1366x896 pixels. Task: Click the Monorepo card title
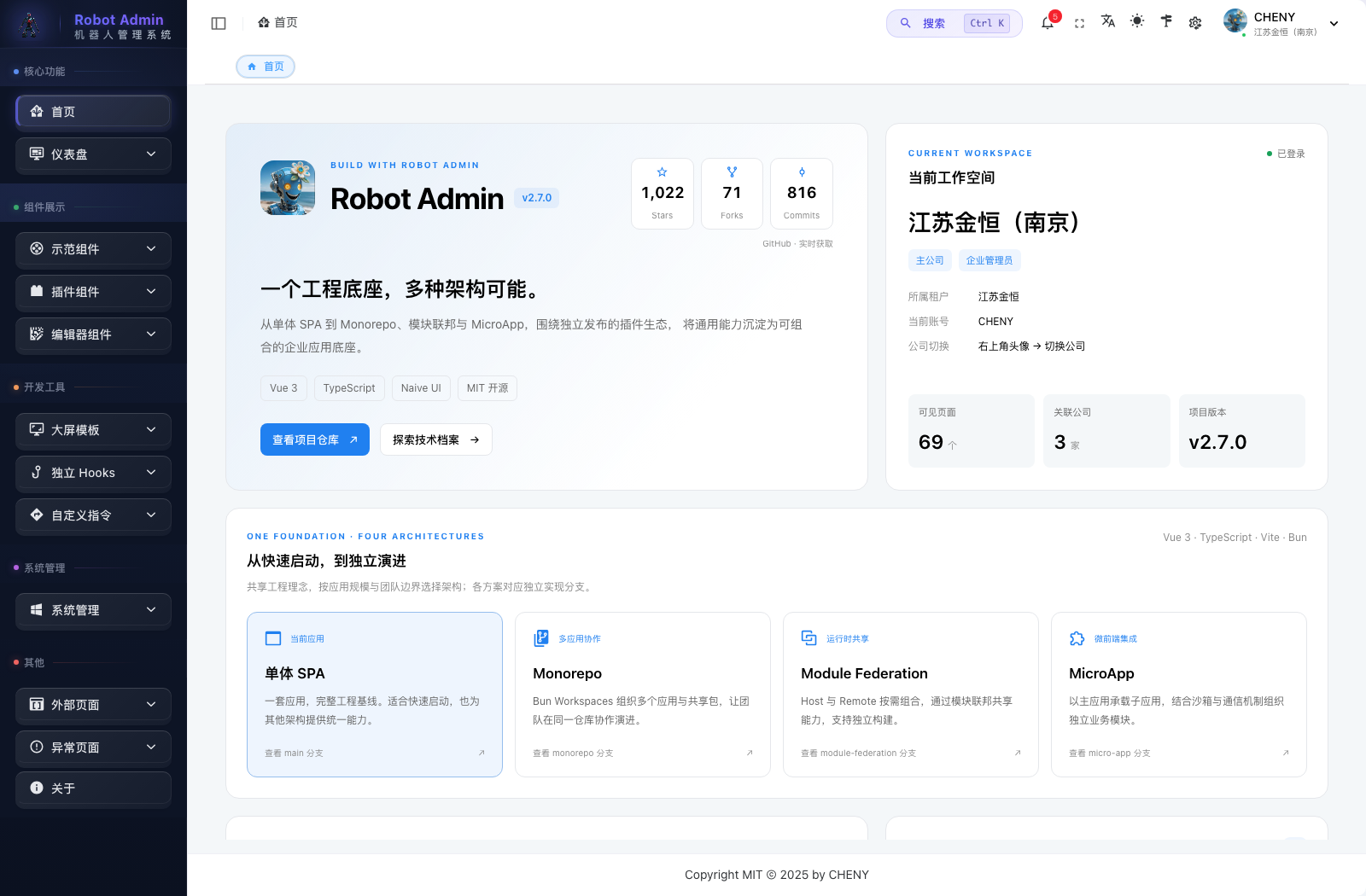pyautogui.click(x=568, y=673)
